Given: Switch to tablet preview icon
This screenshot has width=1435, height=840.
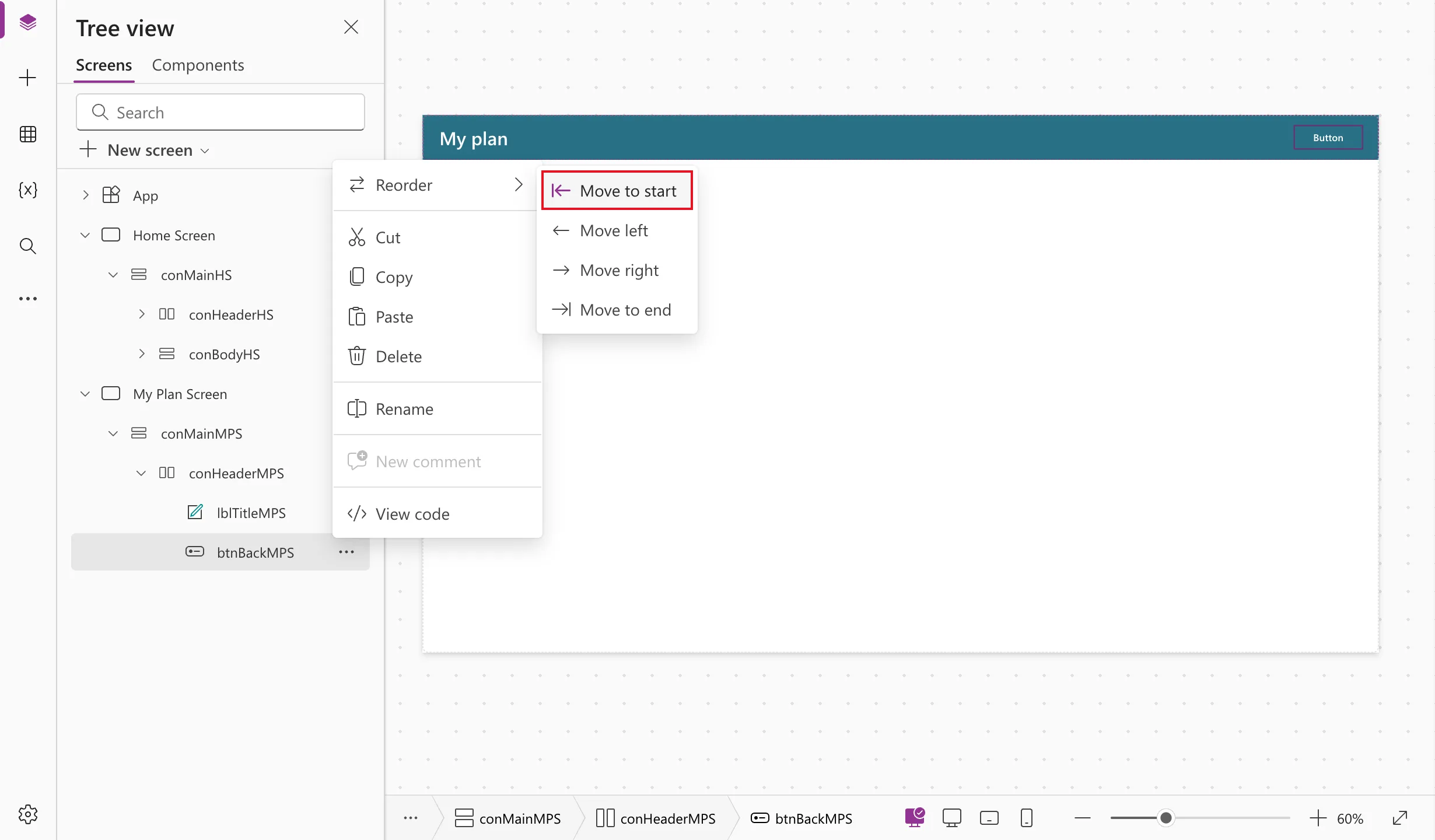Looking at the screenshot, I should [989, 818].
